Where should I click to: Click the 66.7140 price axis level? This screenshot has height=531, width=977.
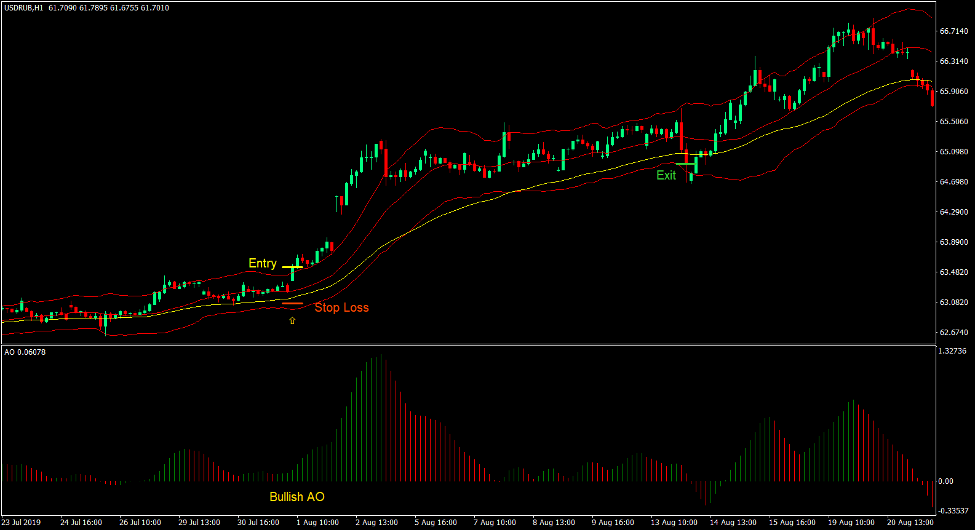[x=955, y=31]
